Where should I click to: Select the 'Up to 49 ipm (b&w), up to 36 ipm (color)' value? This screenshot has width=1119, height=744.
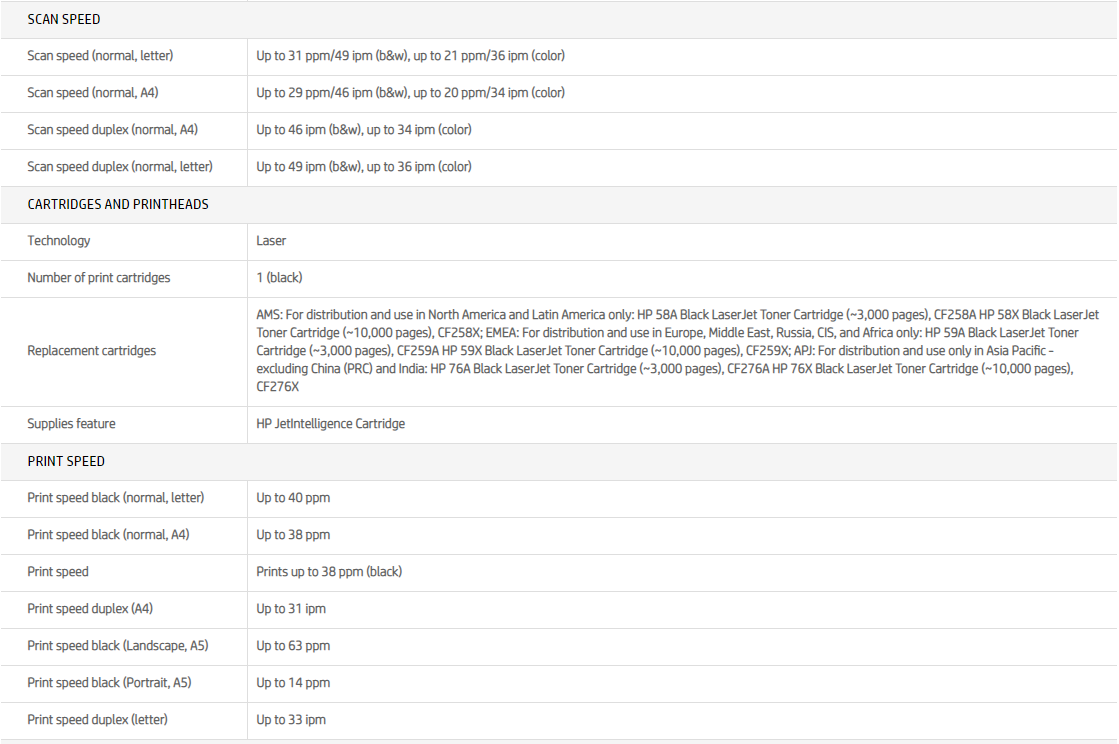pyautogui.click(x=364, y=167)
